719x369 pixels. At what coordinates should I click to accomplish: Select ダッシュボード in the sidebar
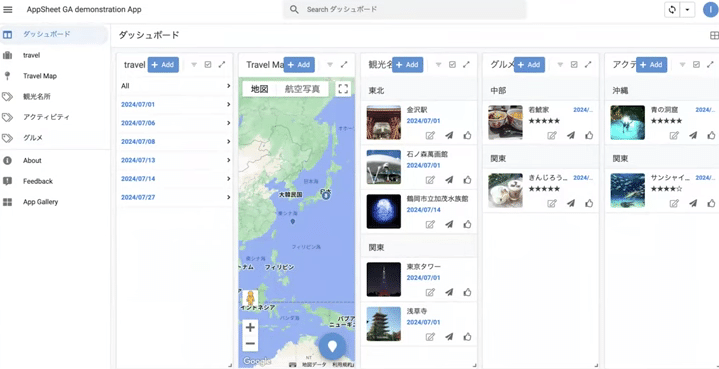click(54, 34)
